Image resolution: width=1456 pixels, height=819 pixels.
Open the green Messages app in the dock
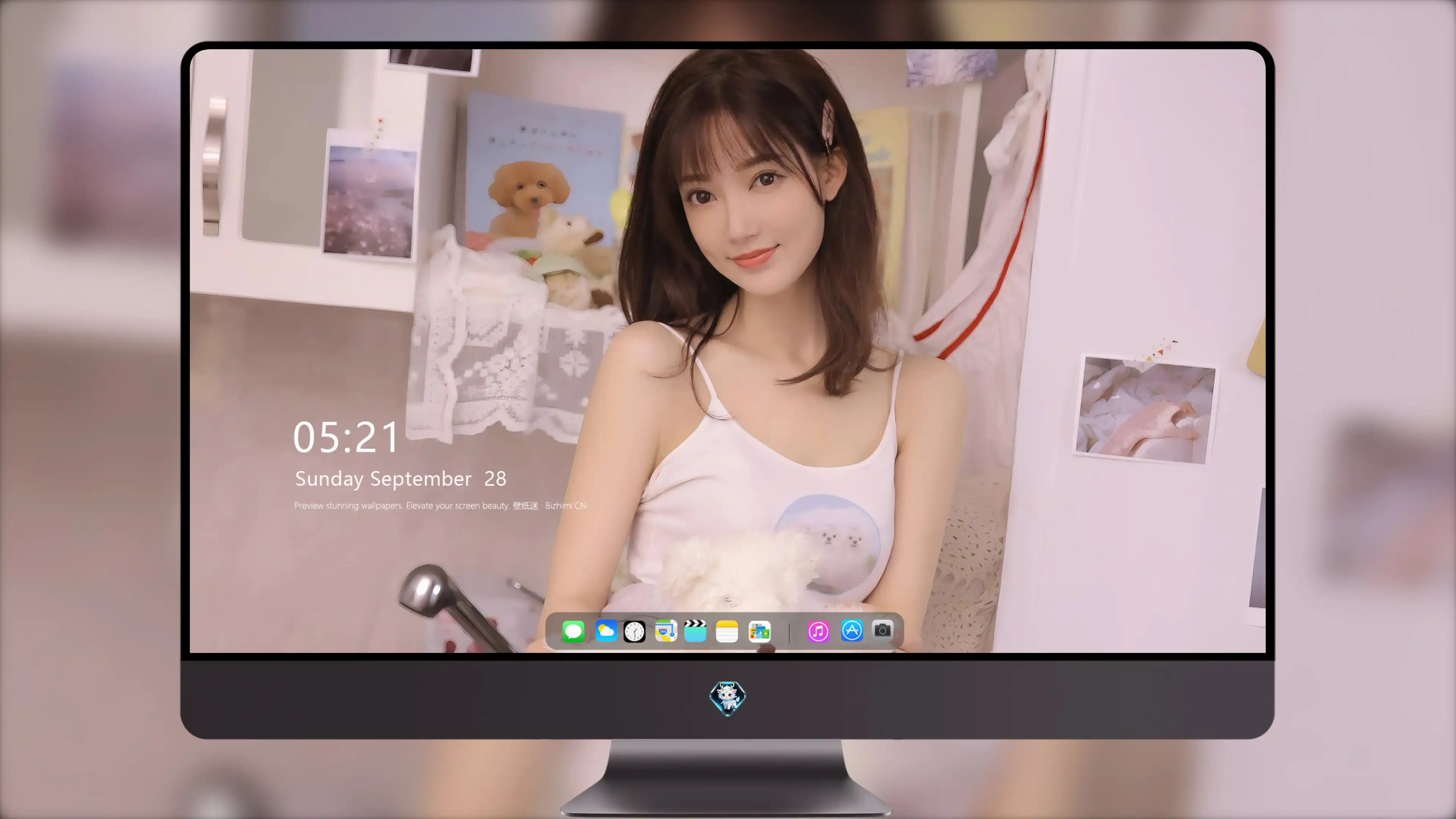573,631
